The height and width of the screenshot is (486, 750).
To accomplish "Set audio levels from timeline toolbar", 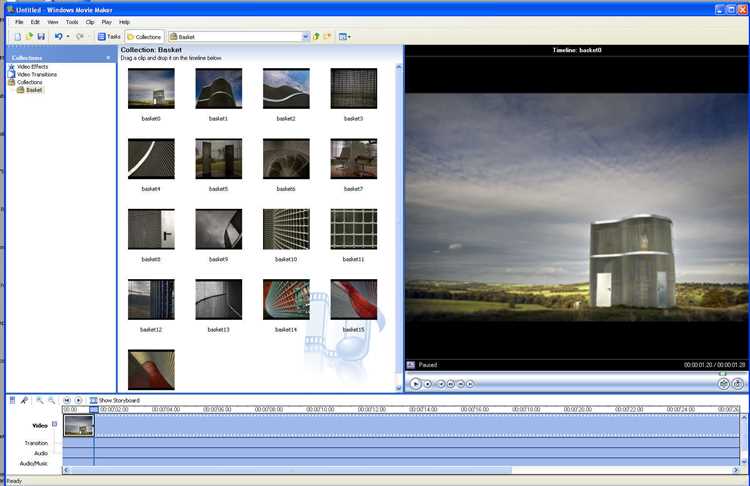I will pos(12,400).
